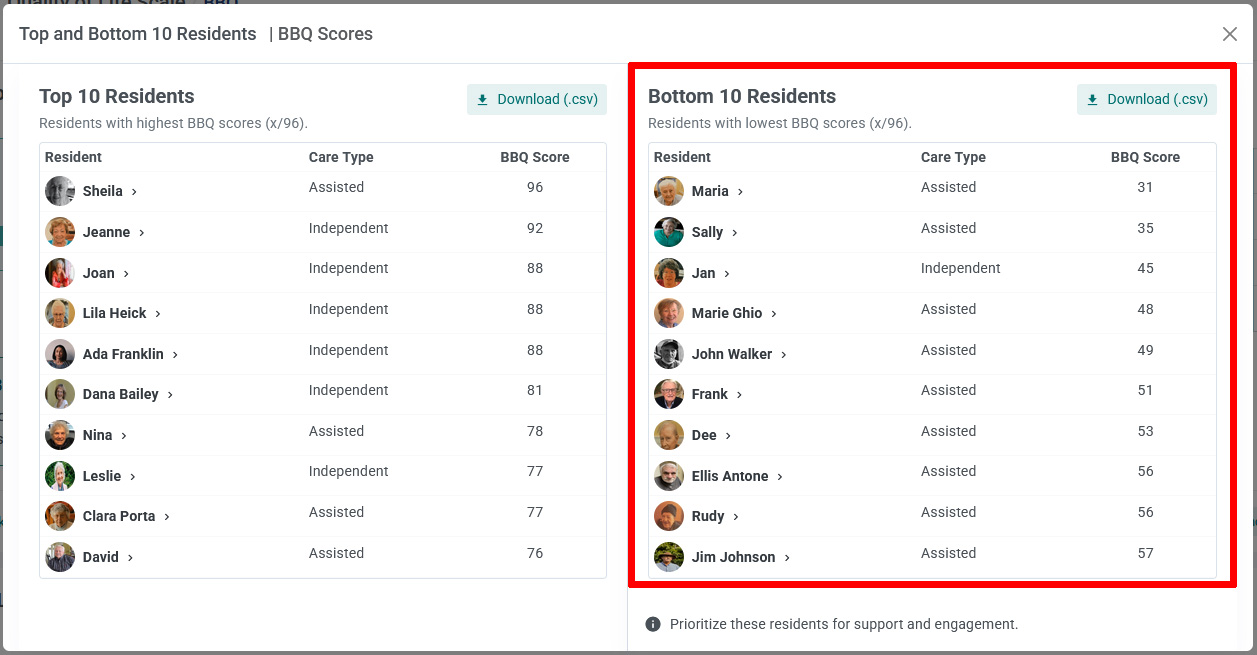The height and width of the screenshot is (655, 1257).
Task: Click chevron beside Clara Porta
Action: coord(167,517)
